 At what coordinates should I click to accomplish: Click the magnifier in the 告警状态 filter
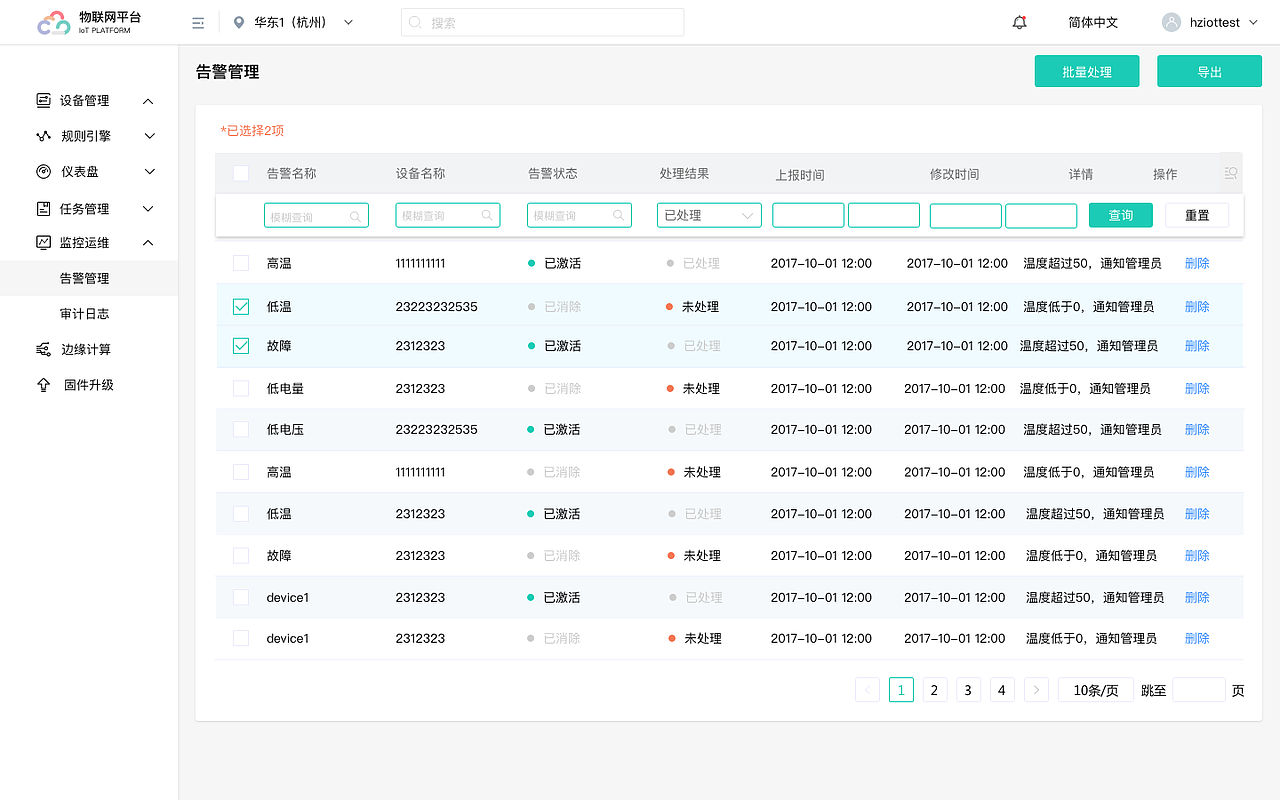pos(619,215)
